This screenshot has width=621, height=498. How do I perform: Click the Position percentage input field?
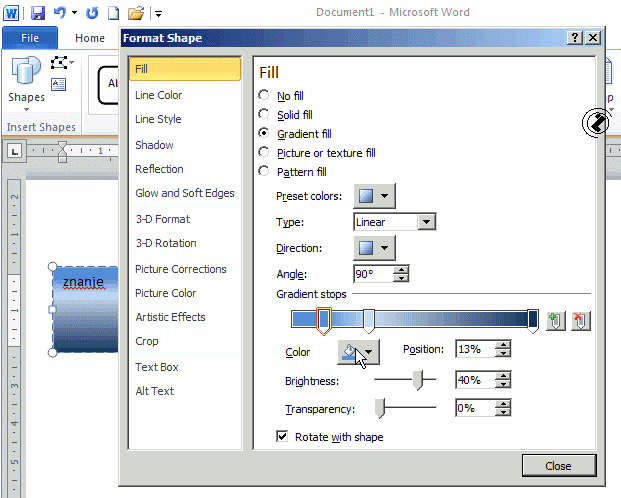[474, 350]
